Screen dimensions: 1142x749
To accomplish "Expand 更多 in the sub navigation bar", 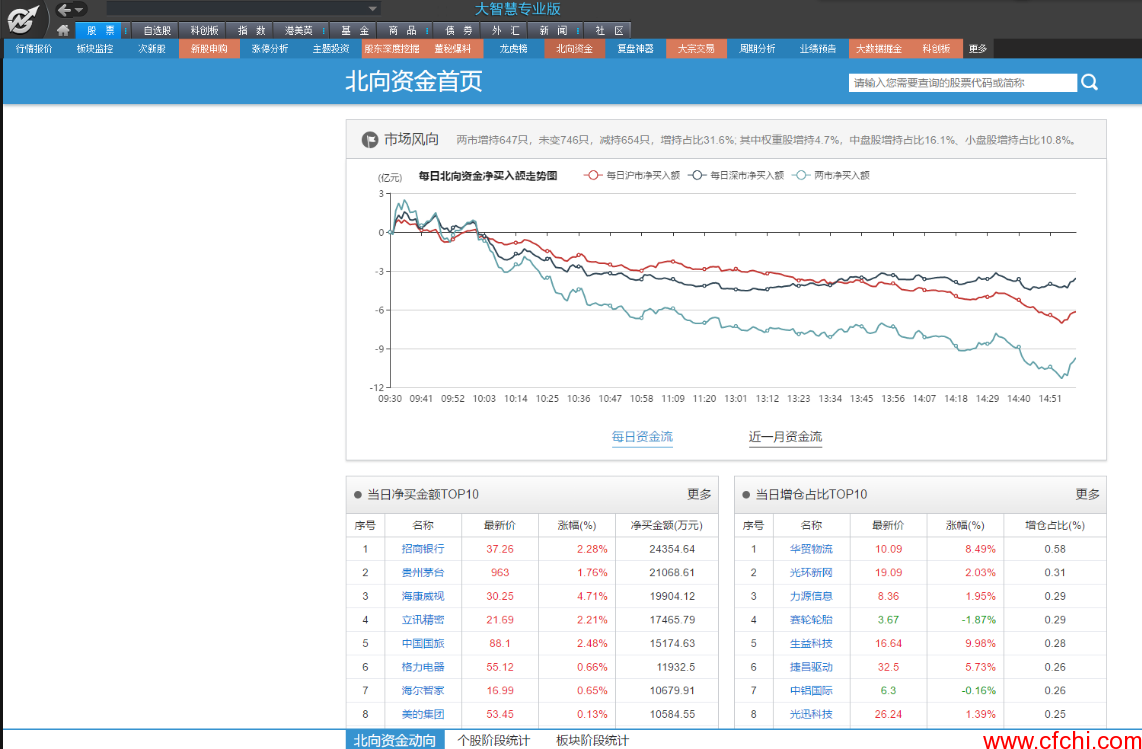I will 977,49.
